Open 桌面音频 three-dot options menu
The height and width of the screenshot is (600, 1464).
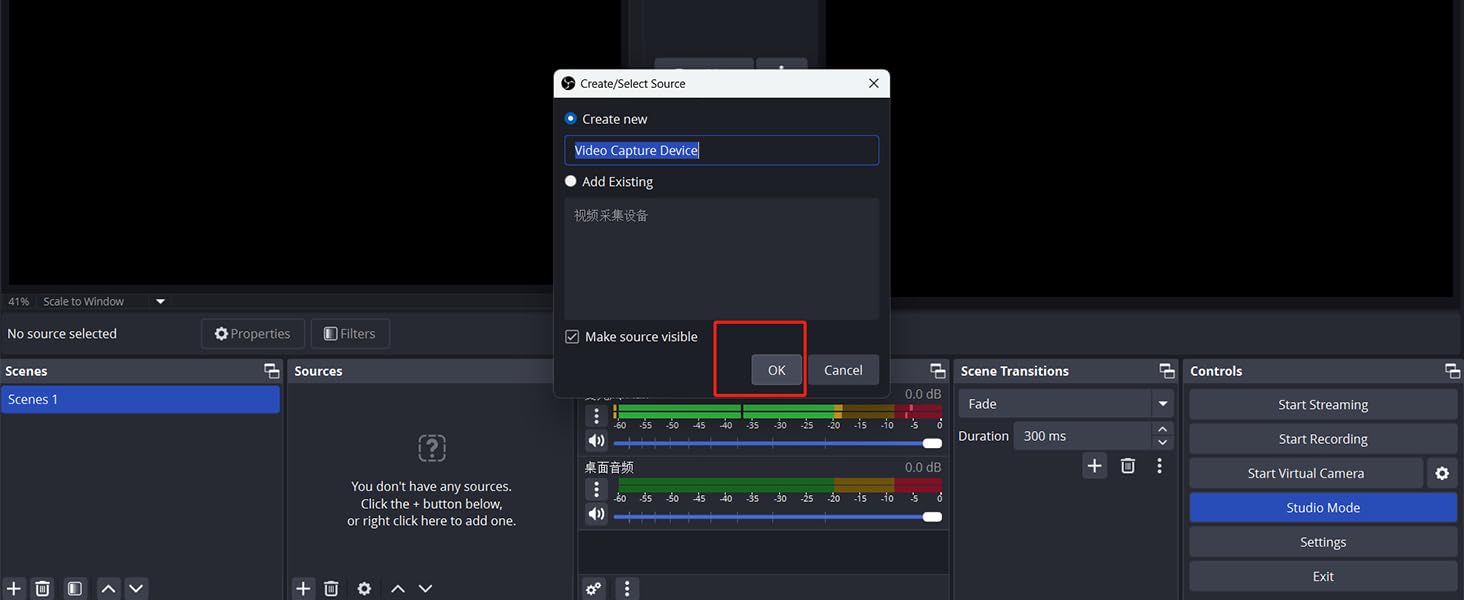[596, 489]
